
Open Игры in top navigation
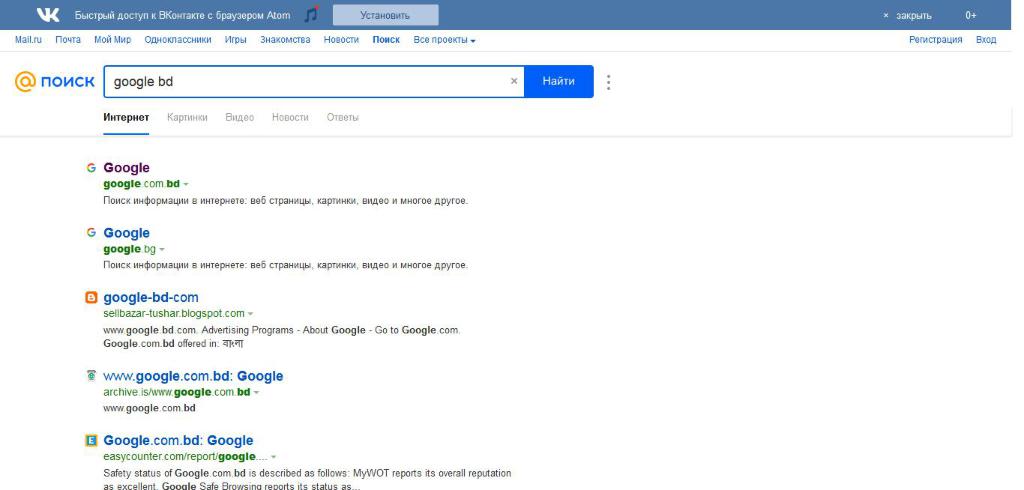[x=235, y=40]
